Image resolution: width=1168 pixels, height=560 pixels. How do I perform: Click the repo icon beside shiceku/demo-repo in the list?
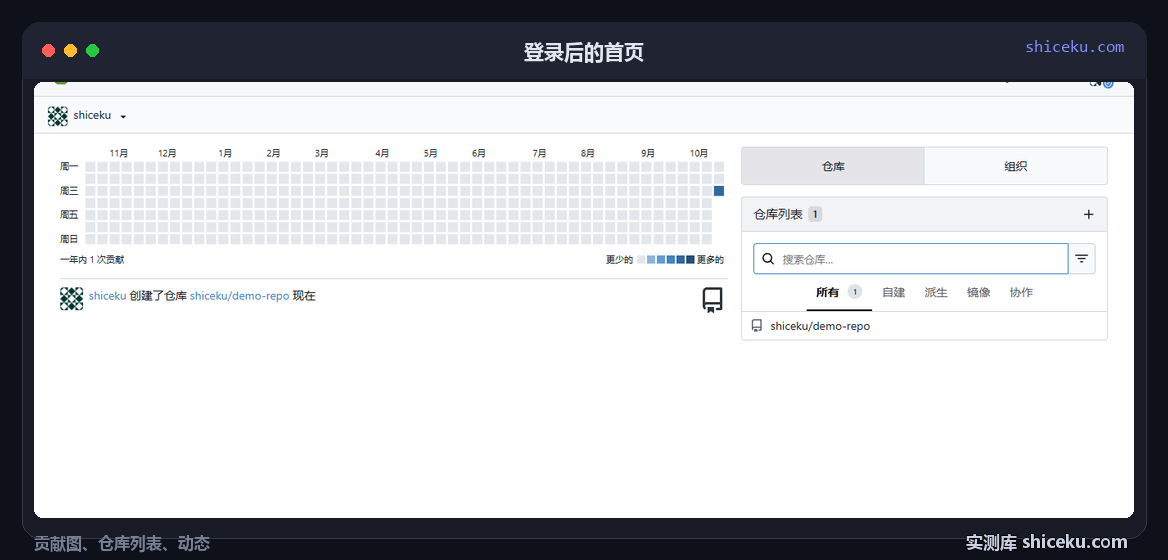pos(757,326)
